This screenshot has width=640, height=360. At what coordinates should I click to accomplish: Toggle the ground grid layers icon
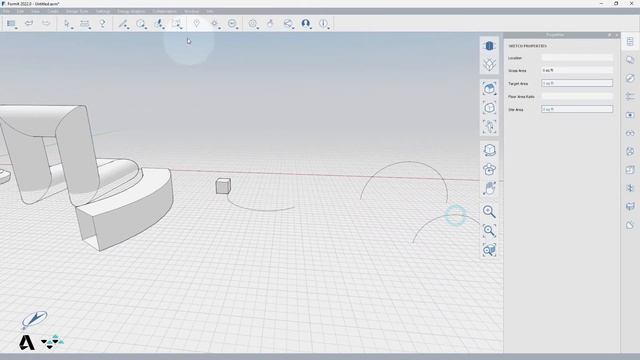489,64
